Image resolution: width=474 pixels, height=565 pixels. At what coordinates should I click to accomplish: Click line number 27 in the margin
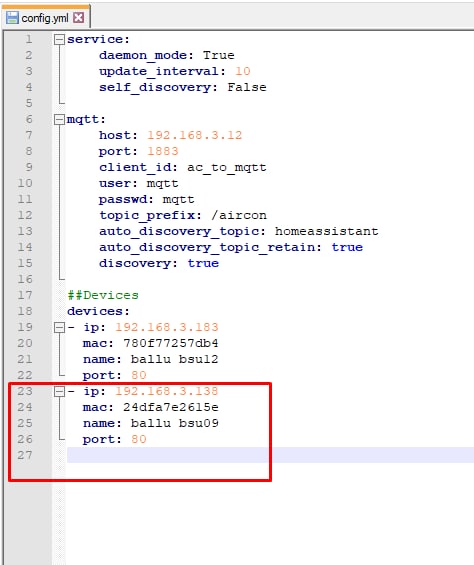[x=25, y=455]
